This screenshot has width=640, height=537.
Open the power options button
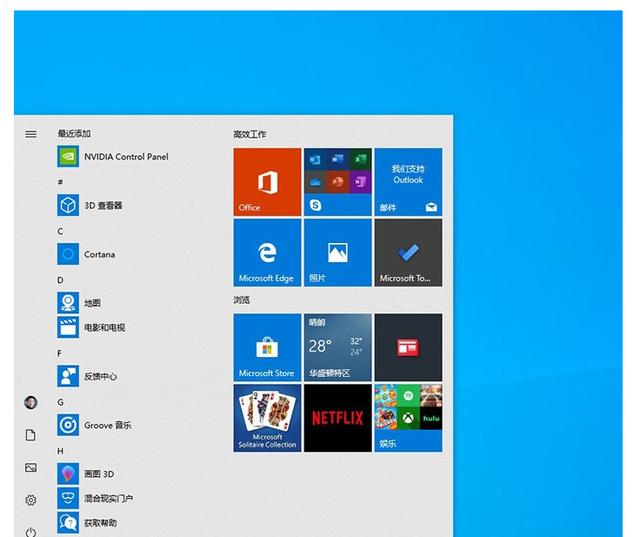(x=31, y=532)
